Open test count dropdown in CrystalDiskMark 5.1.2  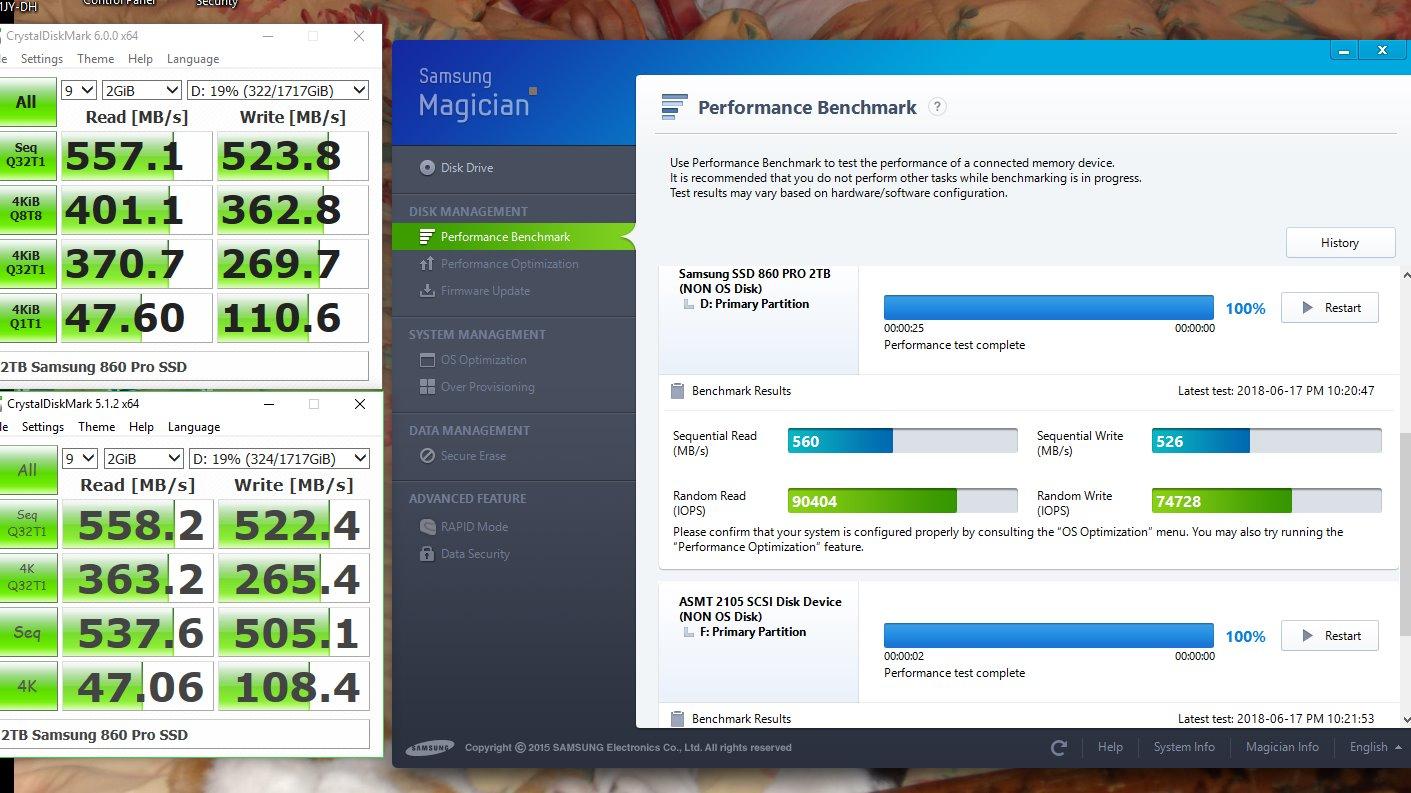point(79,458)
